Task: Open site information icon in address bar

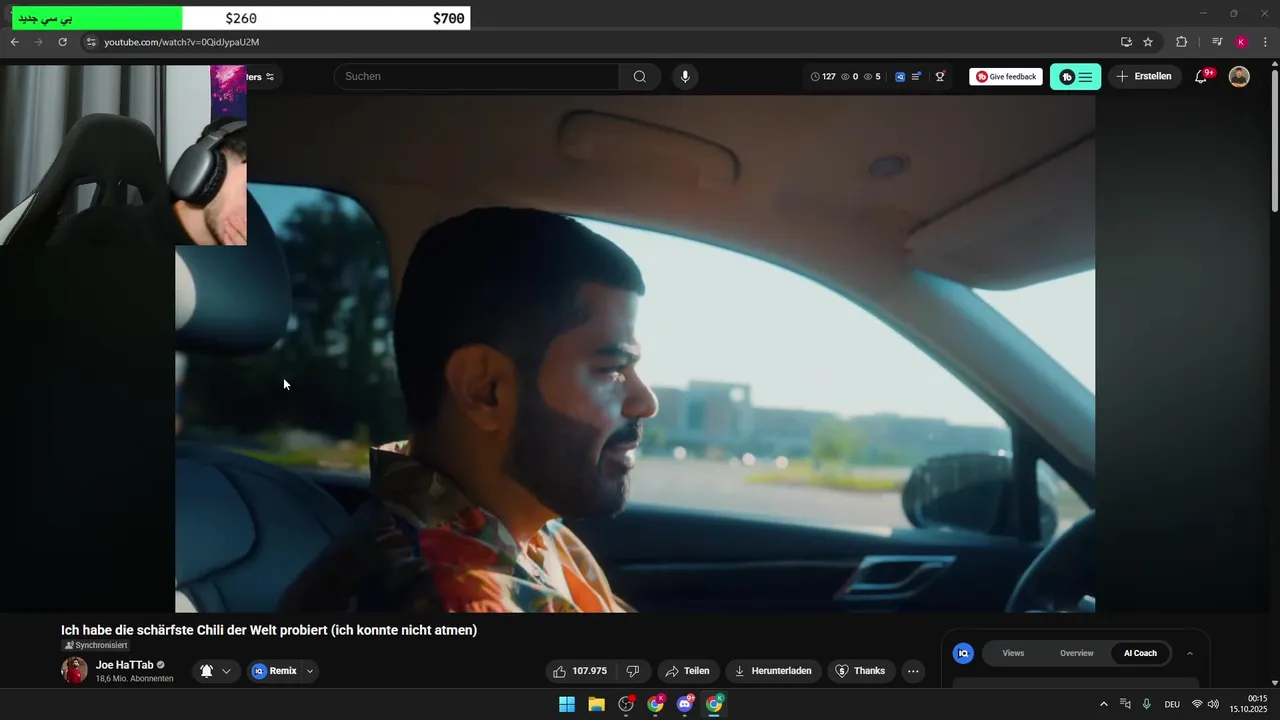Action: pos(90,42)
